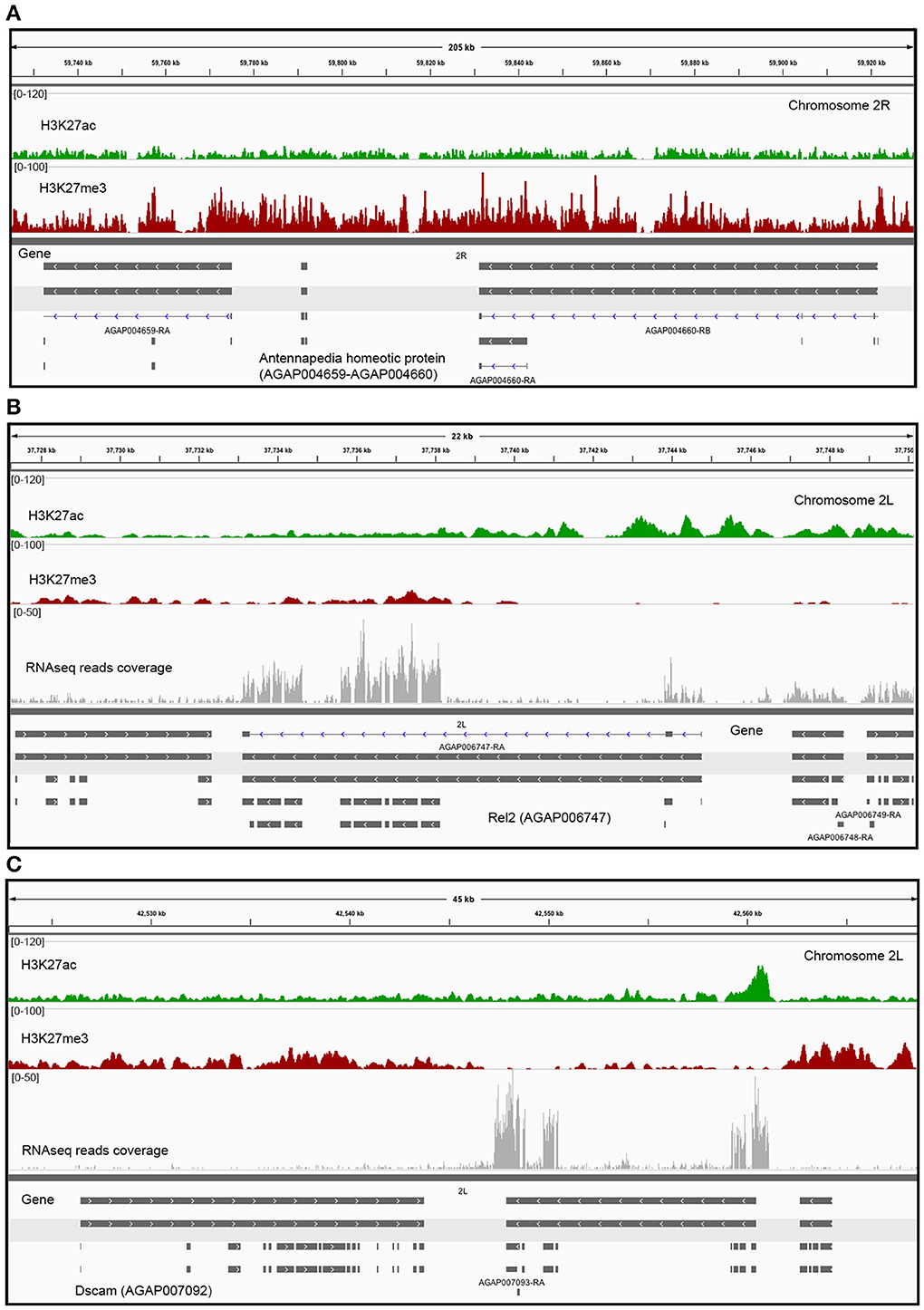Click the [0-100] range in panel A
Image resolution: width=924 pixels, height=1310 pixels.
(30, 168)
